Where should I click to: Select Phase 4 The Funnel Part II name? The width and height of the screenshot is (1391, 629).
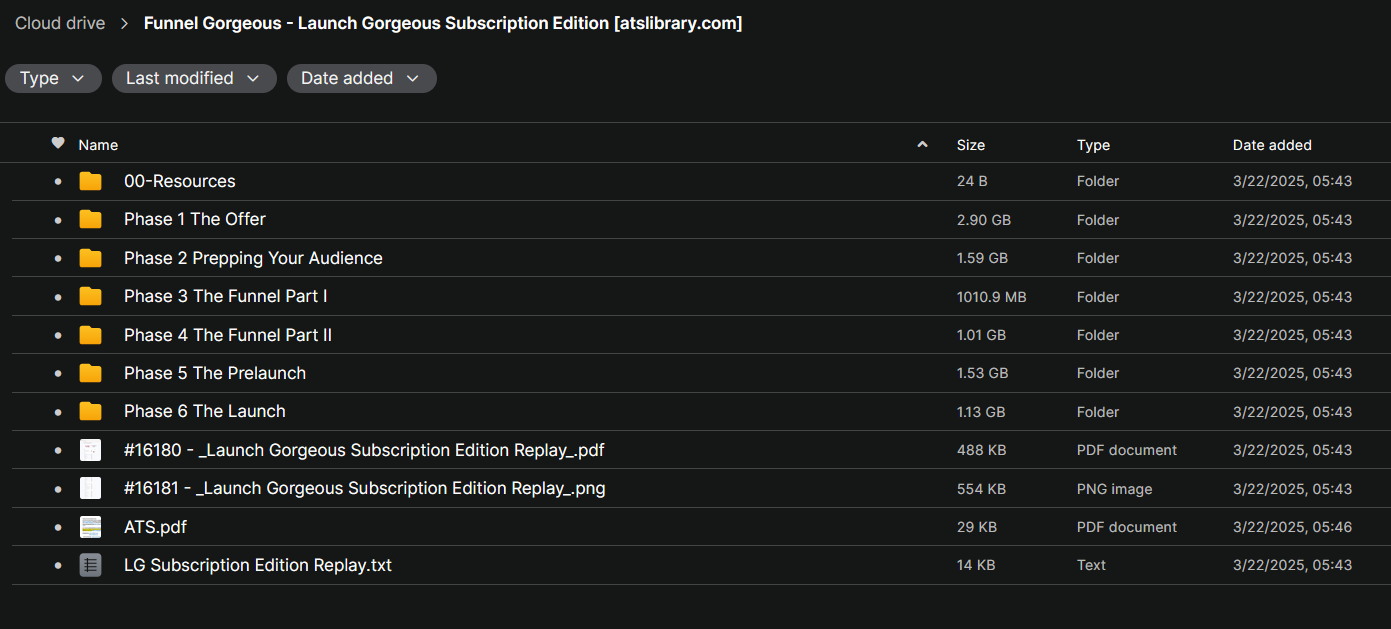coord(228,335)
